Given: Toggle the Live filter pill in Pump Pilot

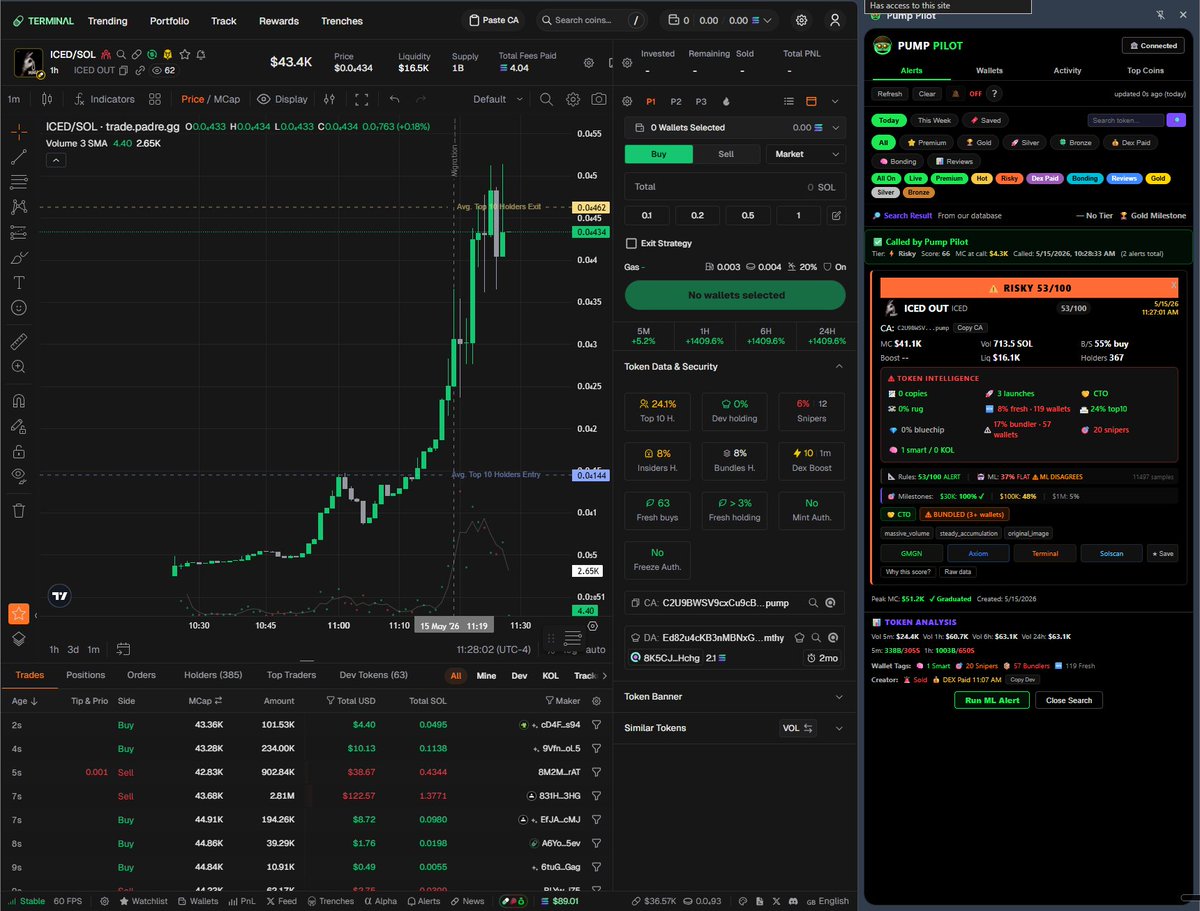Looking at the screenshot, I should click(917, 178).
